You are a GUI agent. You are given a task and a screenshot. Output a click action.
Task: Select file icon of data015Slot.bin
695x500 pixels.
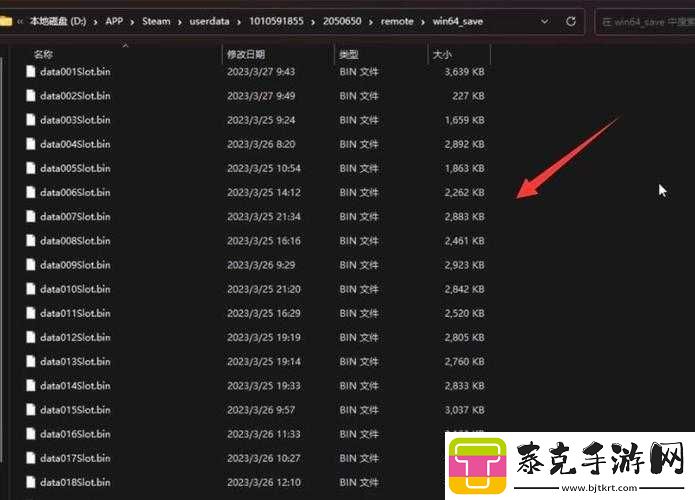[x=31, y=410]
